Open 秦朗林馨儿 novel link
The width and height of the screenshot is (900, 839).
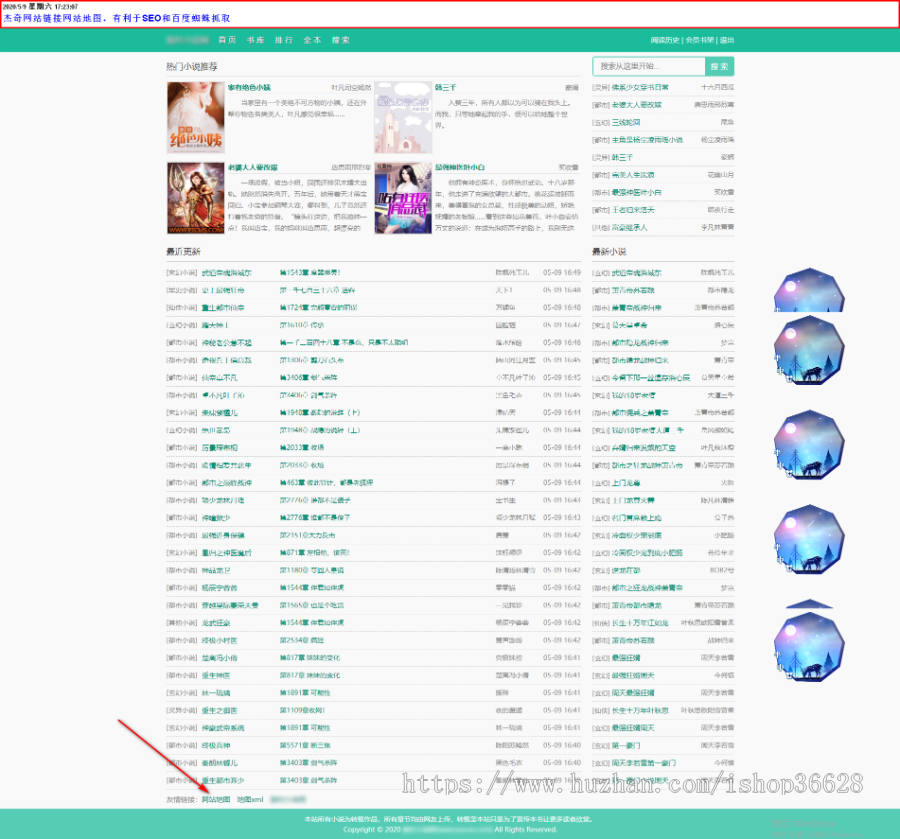tap(219, 763)
